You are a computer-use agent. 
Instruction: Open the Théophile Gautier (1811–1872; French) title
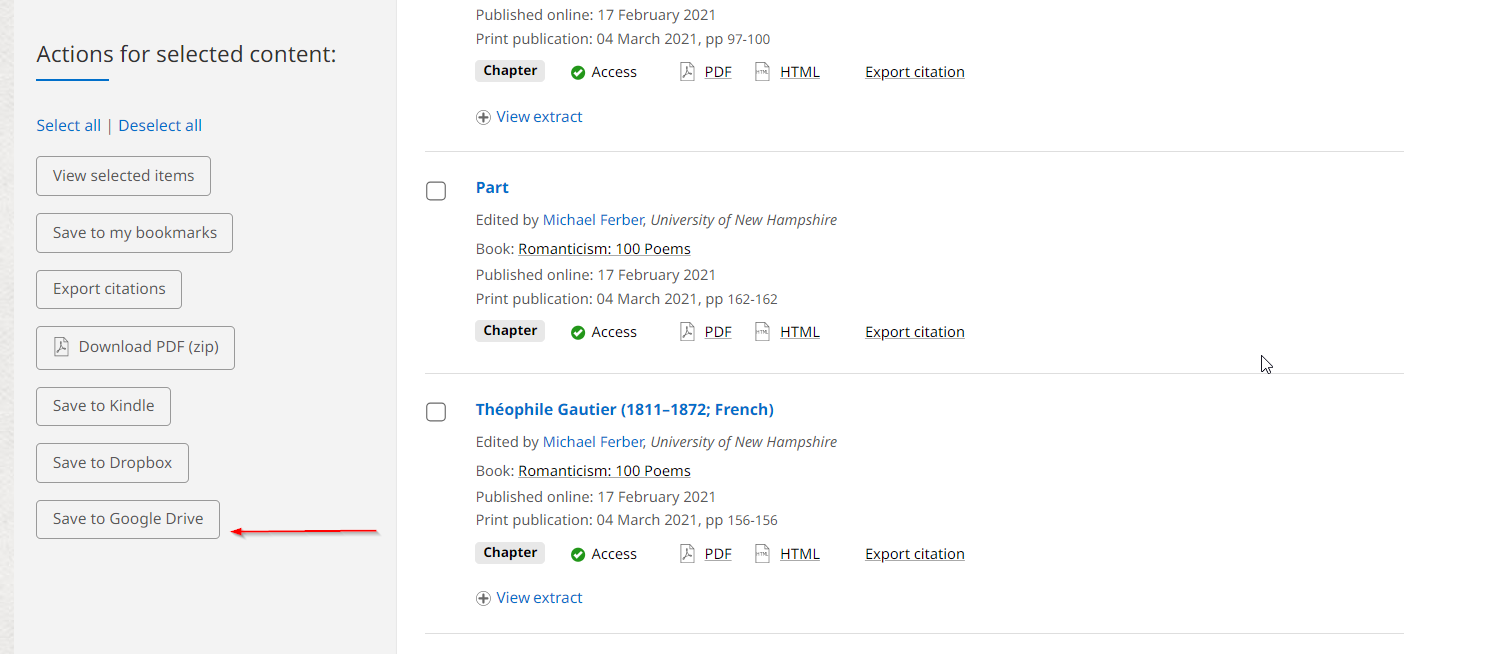point(624,410)
